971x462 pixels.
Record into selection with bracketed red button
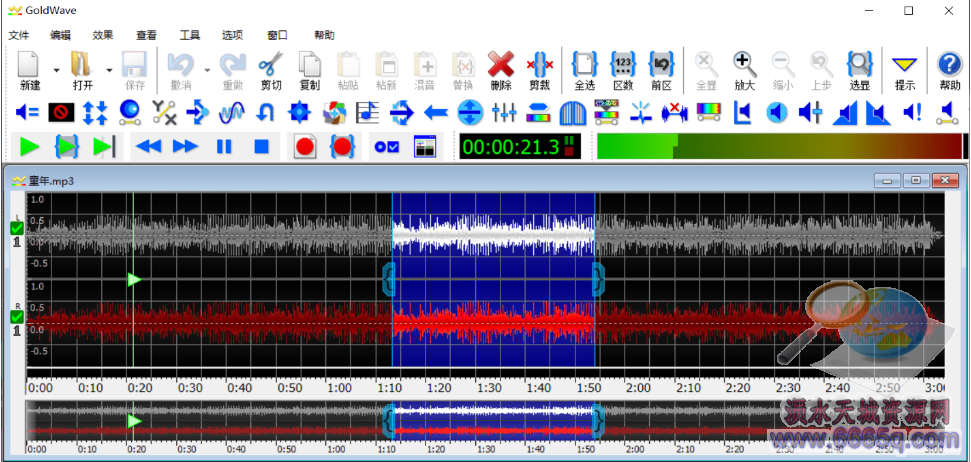point(342,147)
